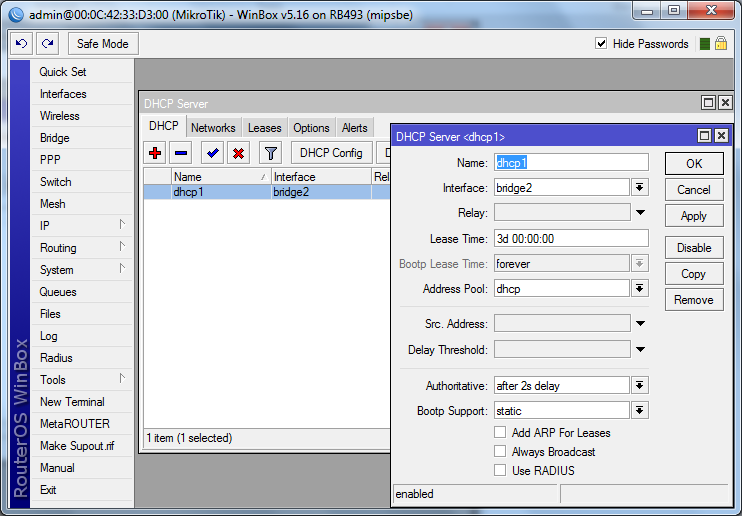The height and width of the screenshot is (516, 742).
Task: Click the blue checkmark enable icon
Action: click(x=212, y=153)
